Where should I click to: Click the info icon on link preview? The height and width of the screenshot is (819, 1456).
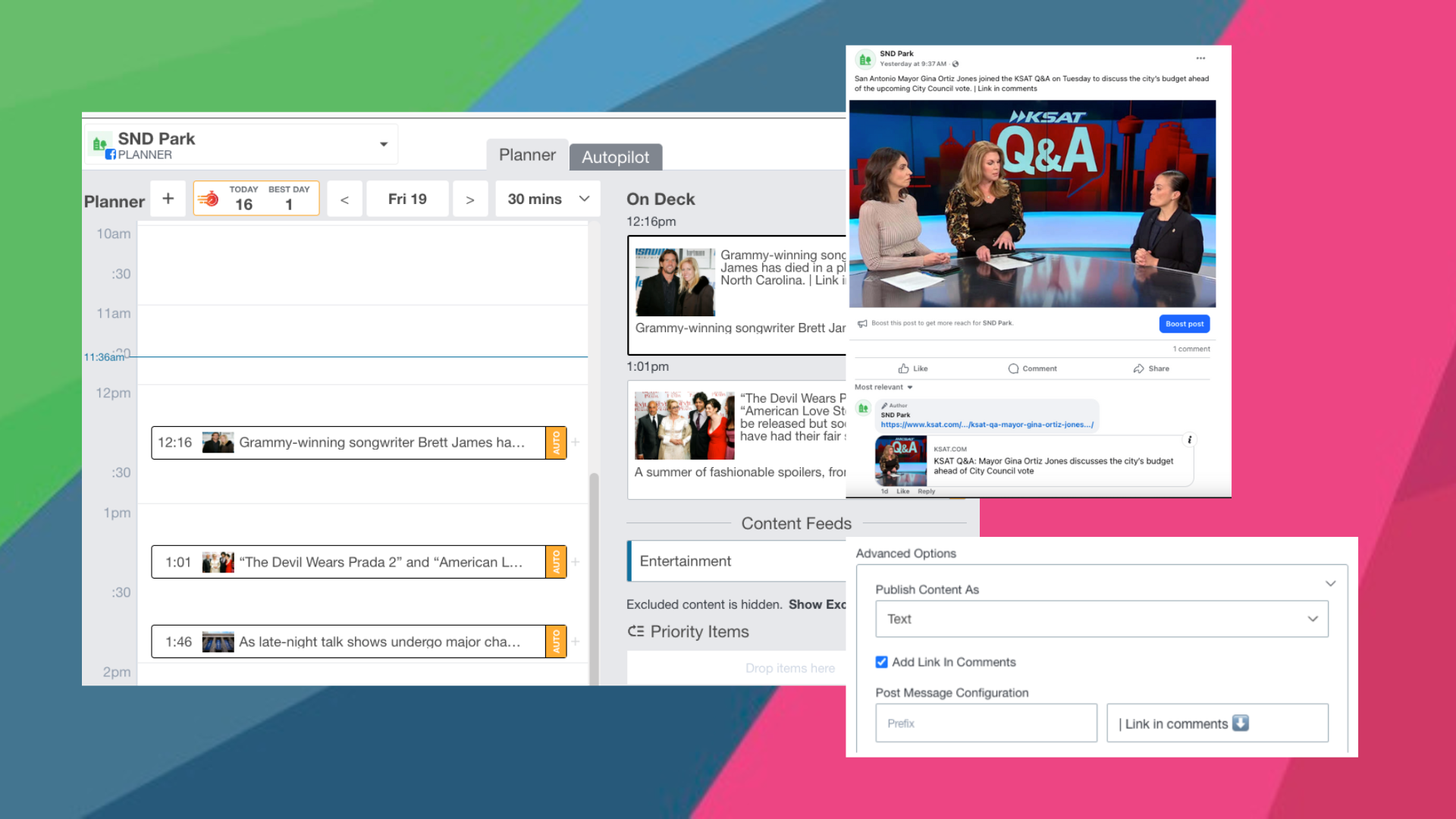pyautogui.click(x=1189, y=440)
